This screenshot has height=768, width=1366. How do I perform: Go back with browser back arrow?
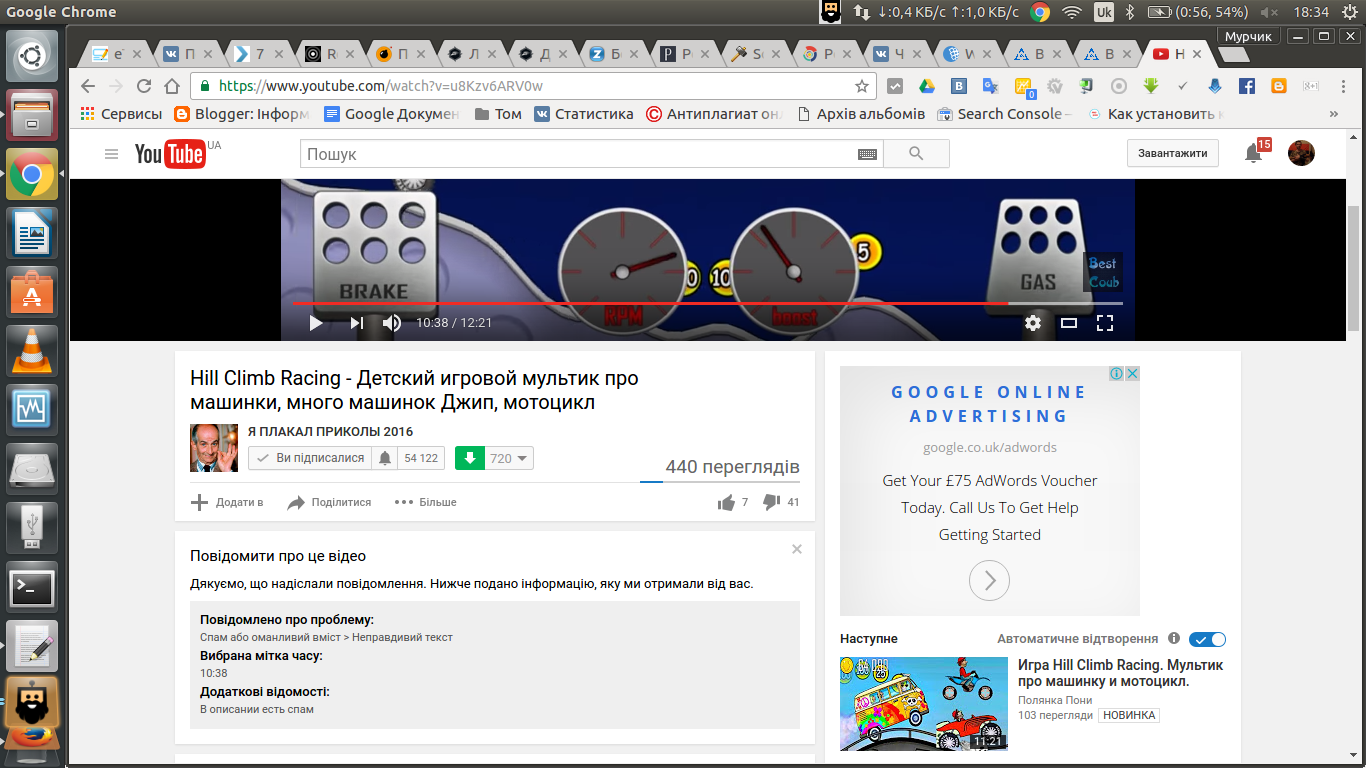click(88, 86)
